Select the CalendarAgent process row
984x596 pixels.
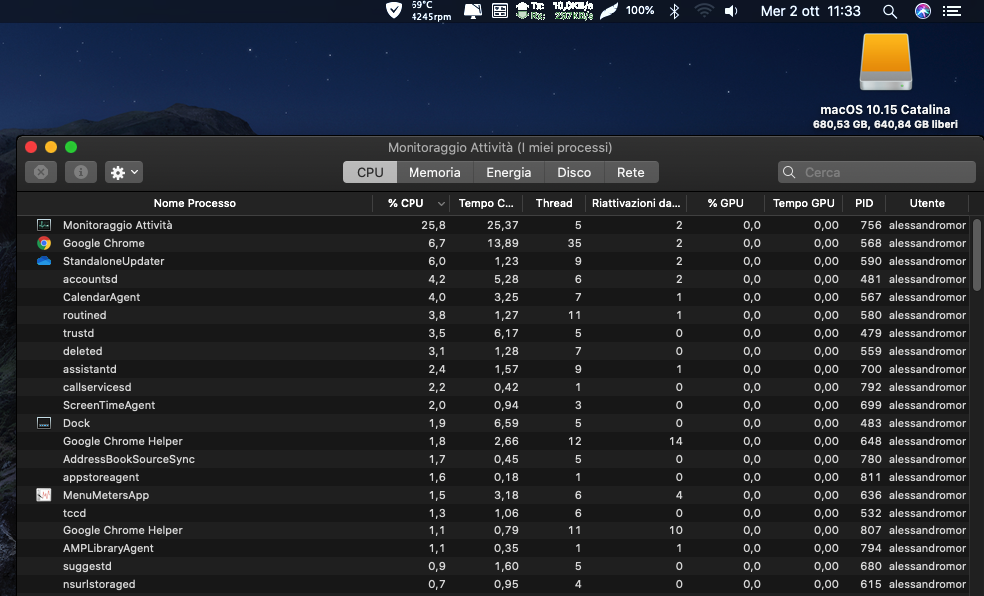point(495,297)
